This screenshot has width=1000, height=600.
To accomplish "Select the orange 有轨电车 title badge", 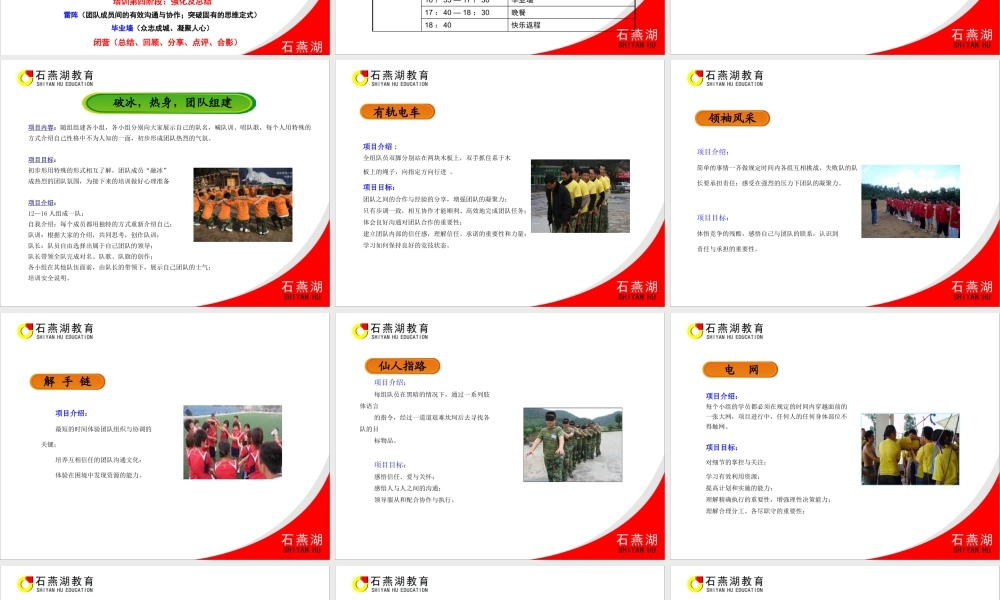I will (x=397, y=112).
